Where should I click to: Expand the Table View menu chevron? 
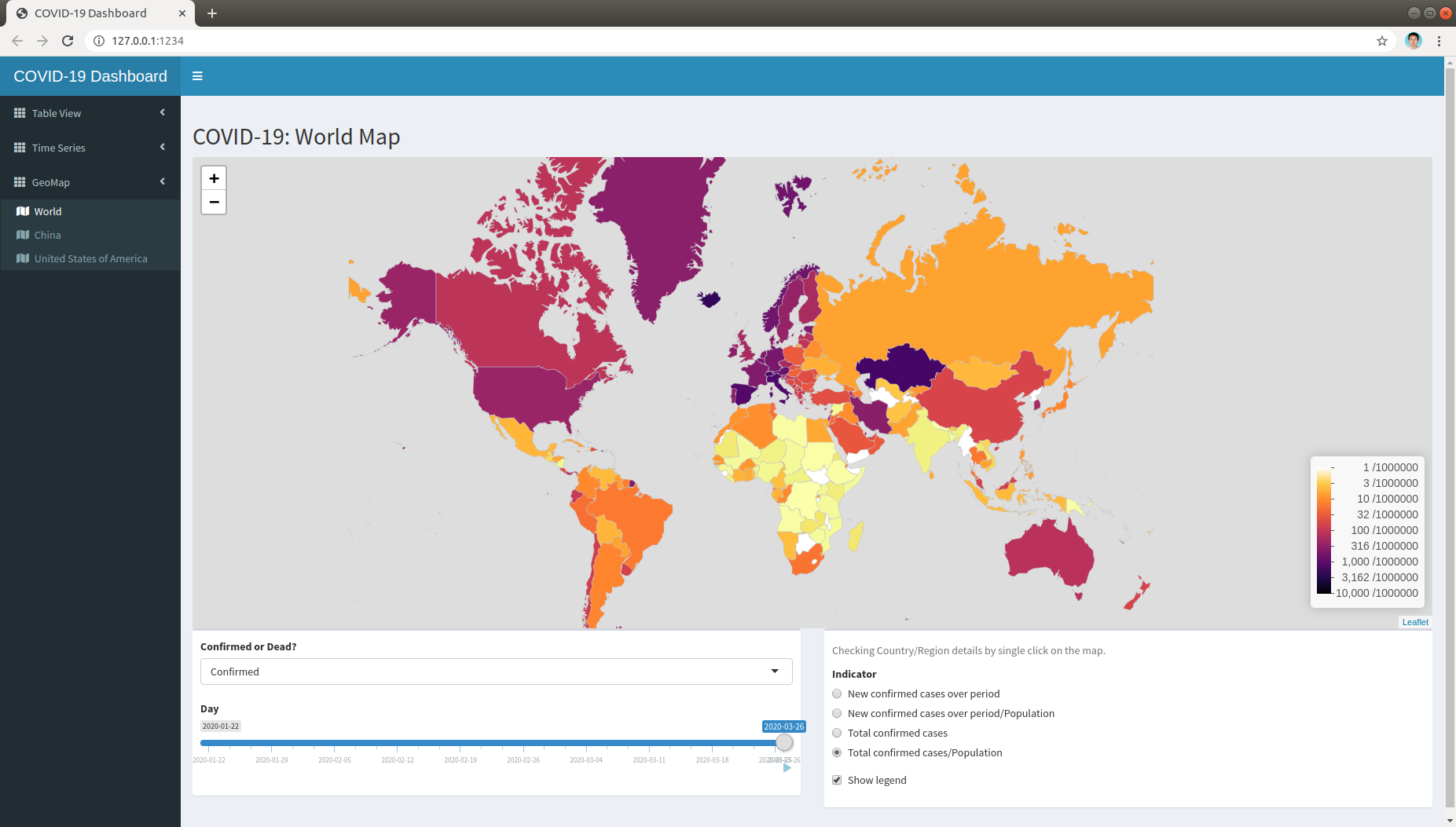pyautogui.click(x=163, y=112)
